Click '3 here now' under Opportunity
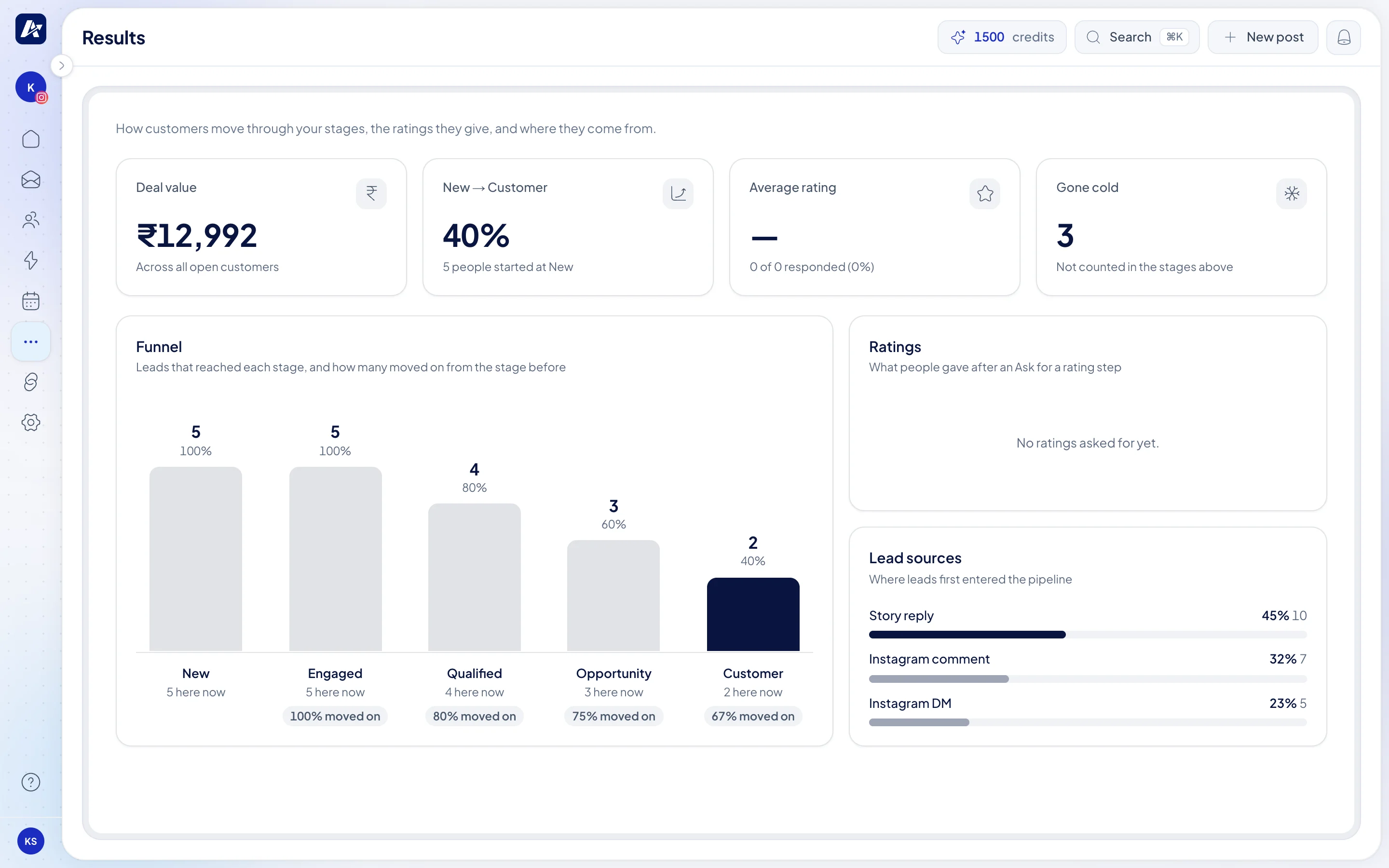 (x=613, y=692)
